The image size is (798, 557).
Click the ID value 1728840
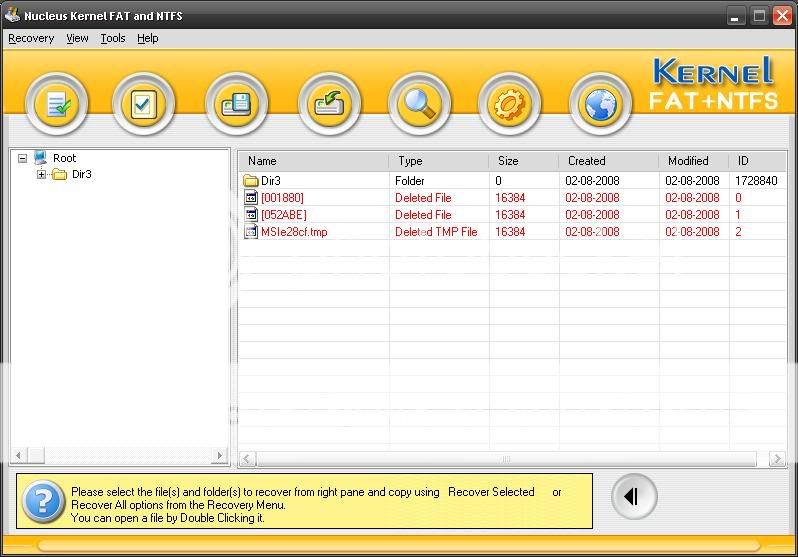point(756,181)
